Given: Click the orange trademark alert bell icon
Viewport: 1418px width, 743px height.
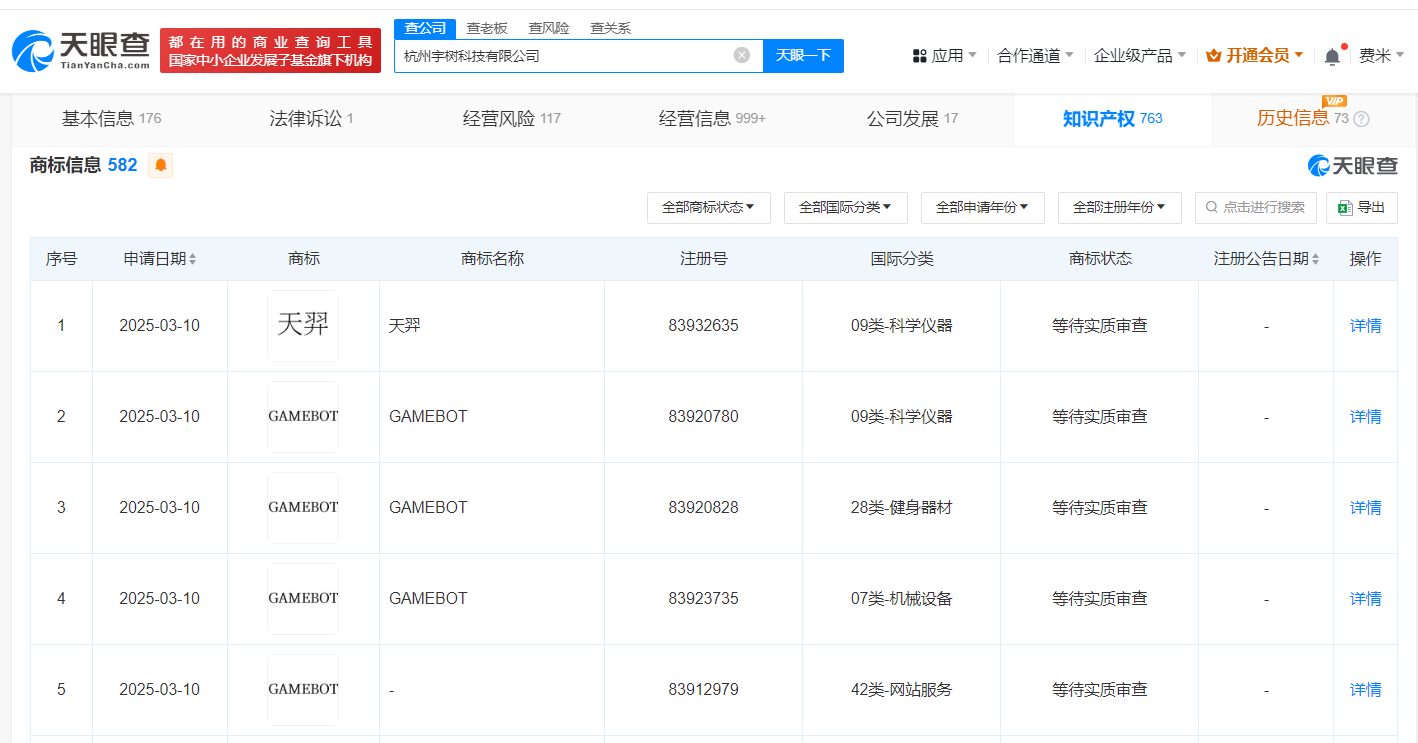Looking at the screenshot, I should tap(161, 165).
